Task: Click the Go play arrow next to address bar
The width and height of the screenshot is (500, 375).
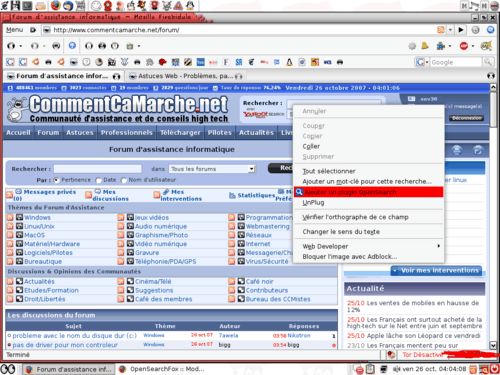Action: (461, 30)
